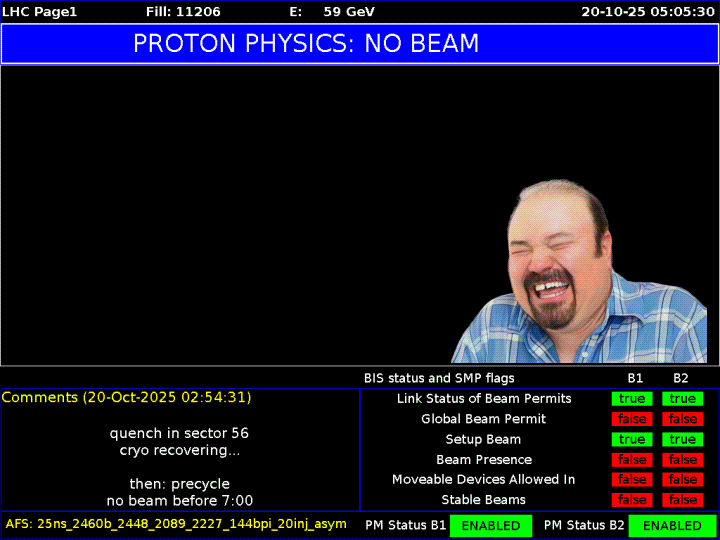Select the B2 Link Status true indicator
The image size is (720, 540).
point(682,399)
